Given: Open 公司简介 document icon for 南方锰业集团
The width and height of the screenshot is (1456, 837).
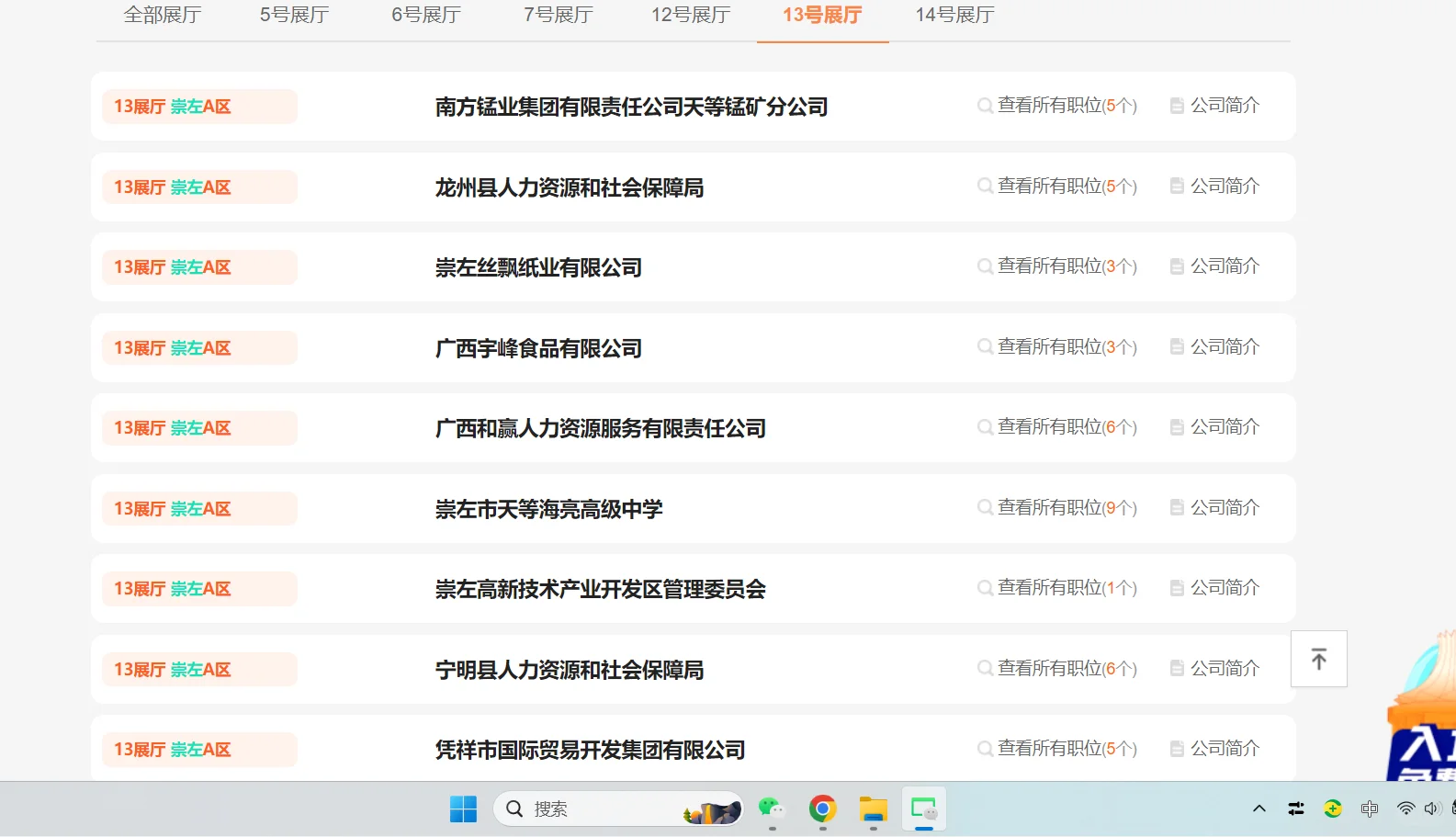Looking at the screenshot, I should (x=1177, y=106).
